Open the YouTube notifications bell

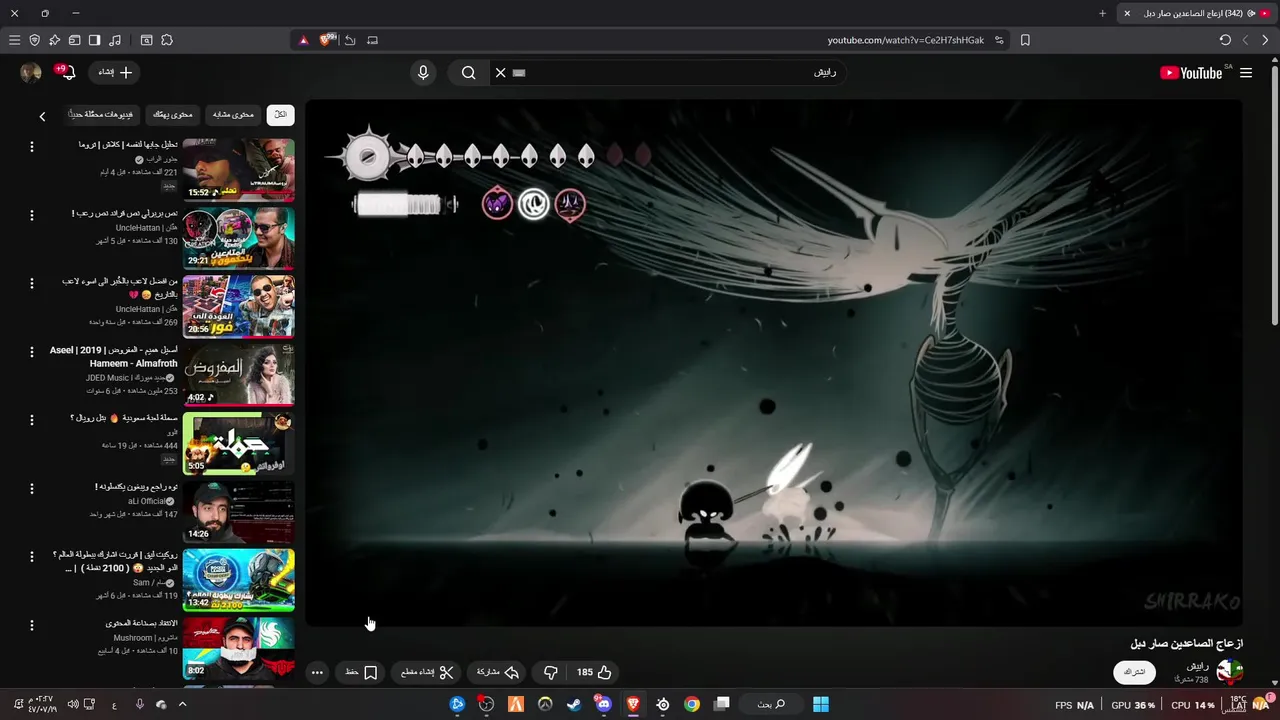[69, 72]
